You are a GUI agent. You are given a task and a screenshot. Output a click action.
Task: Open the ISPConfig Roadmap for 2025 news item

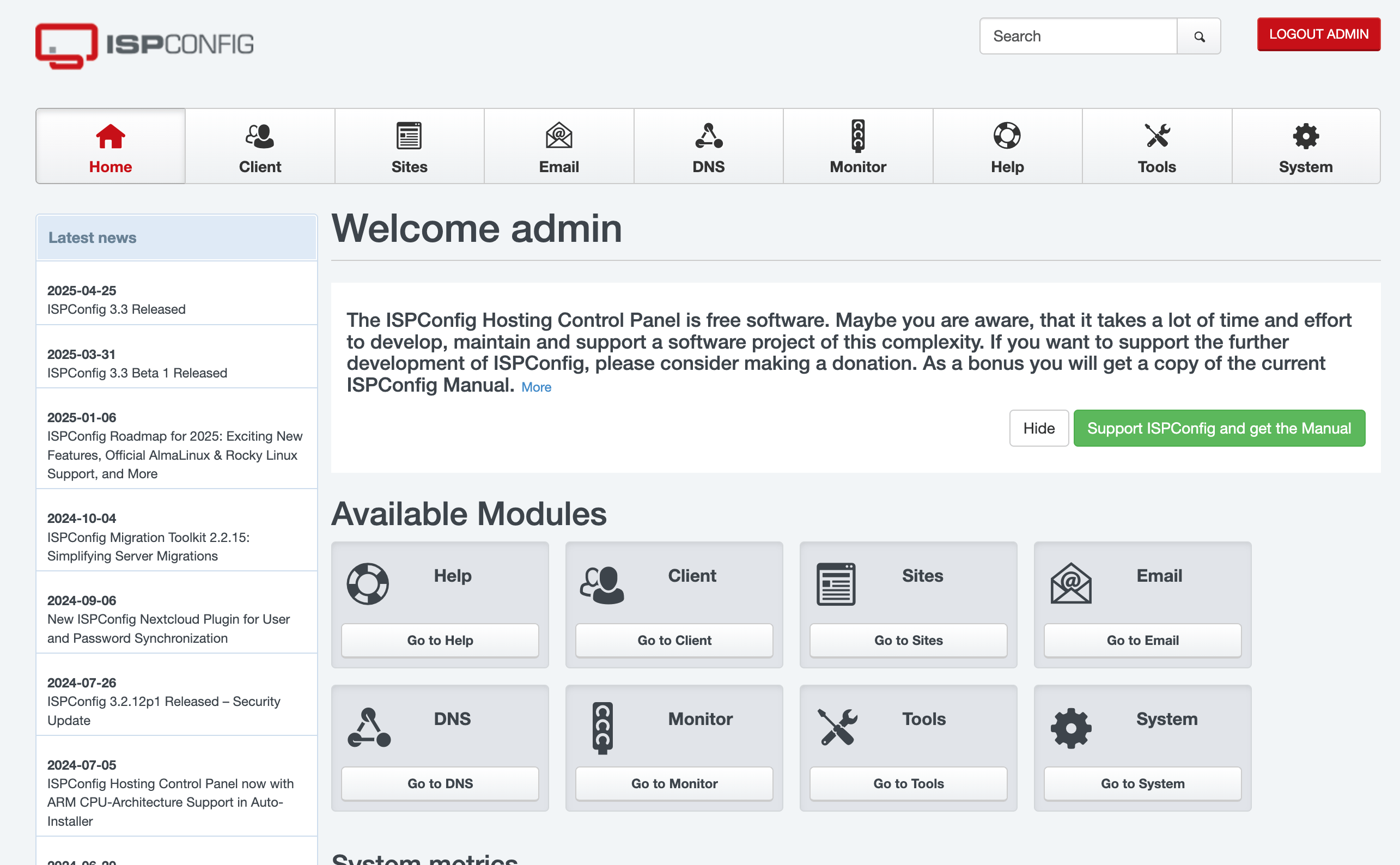(x=174, y=455)
